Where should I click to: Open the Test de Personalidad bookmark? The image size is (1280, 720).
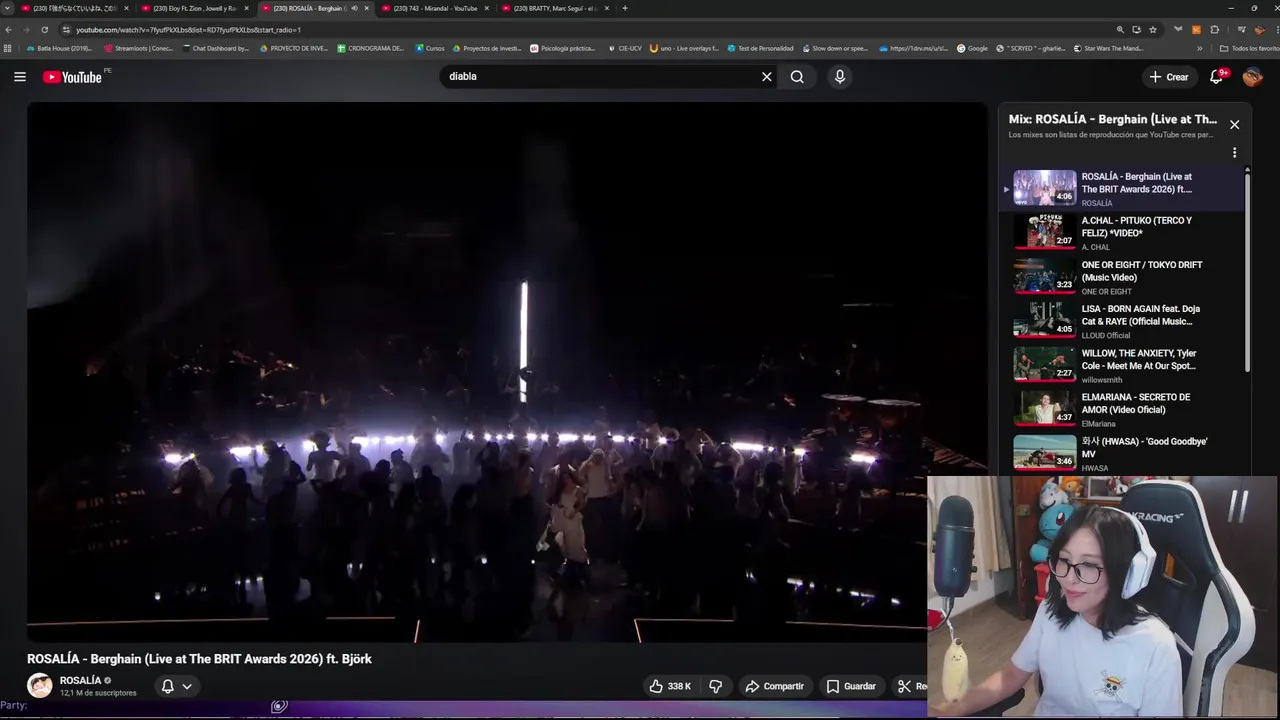(x=760, y=48)
